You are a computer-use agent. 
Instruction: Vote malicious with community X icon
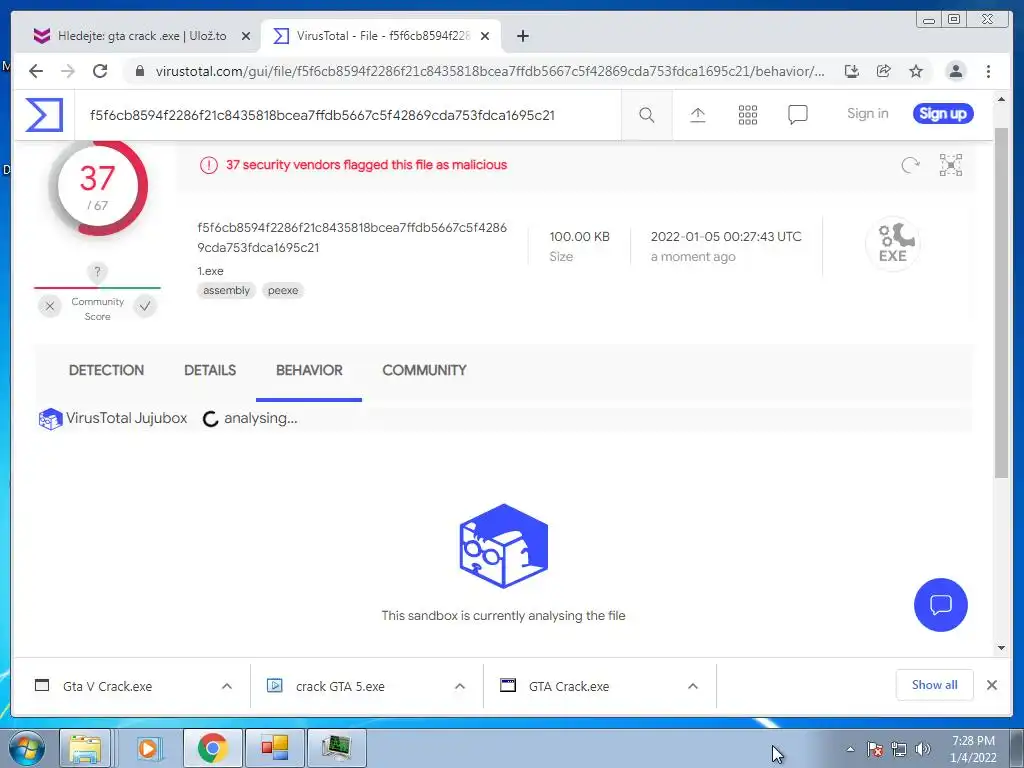pos(50,306)
